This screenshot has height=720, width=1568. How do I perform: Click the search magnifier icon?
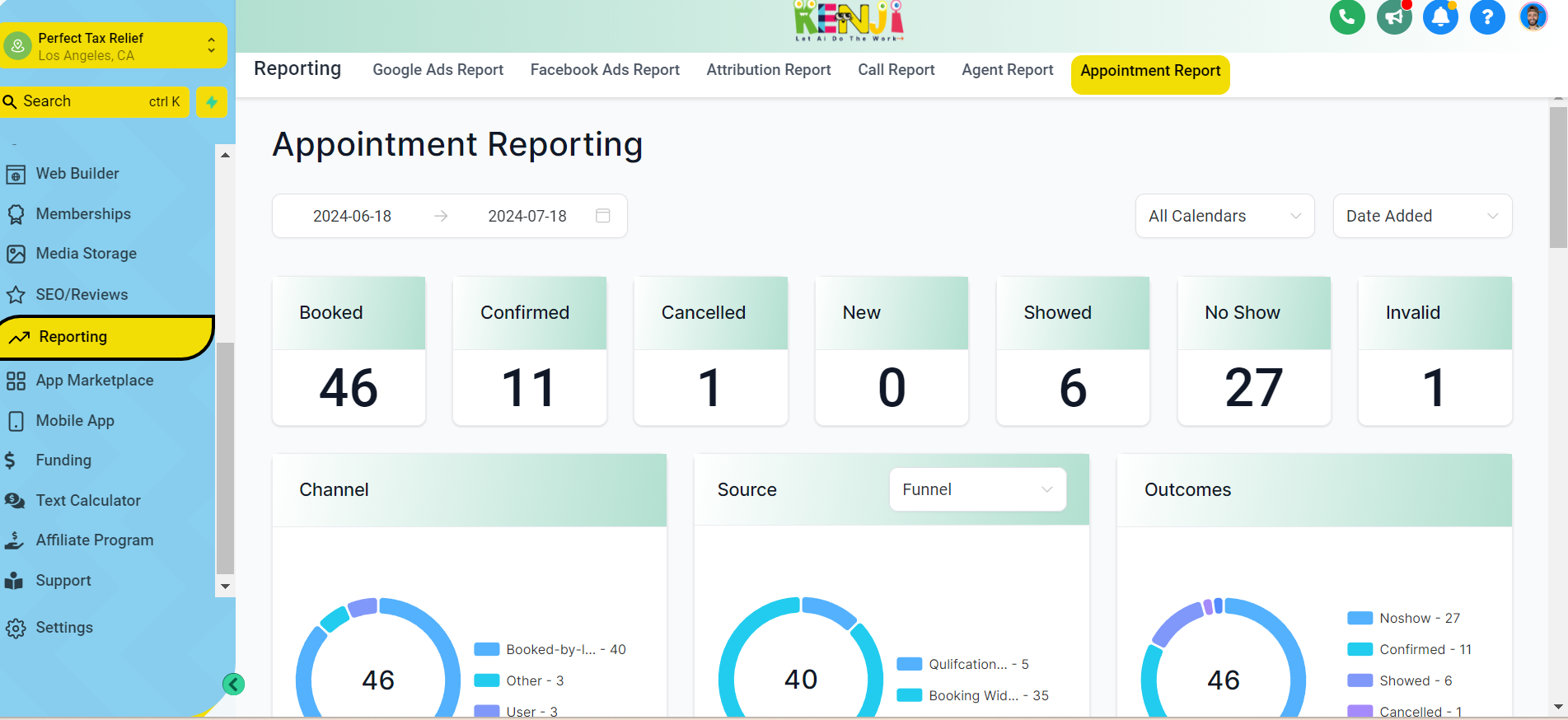(x=11, y=101)
